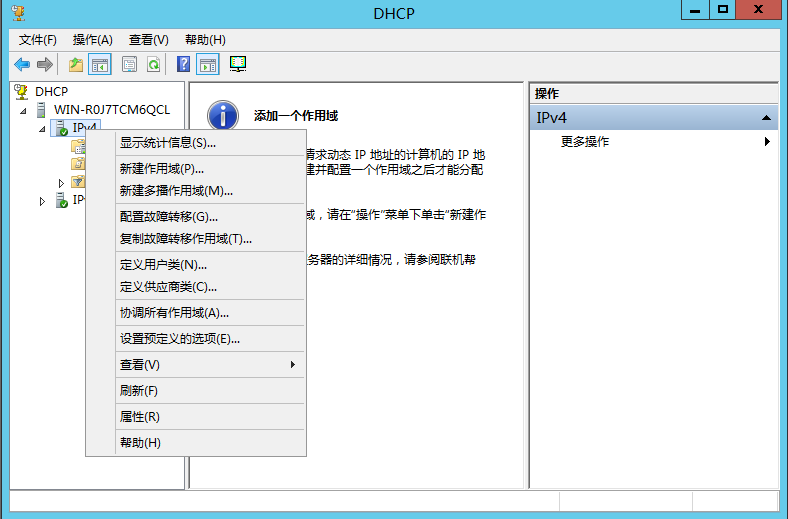The image size is (788, 519).
Task: Open the 操作(A) menu in menu bar
Action: (x=92, y=40)
